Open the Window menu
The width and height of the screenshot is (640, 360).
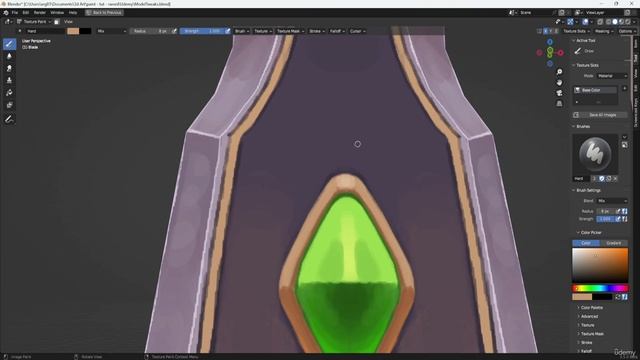pos(57,13)
